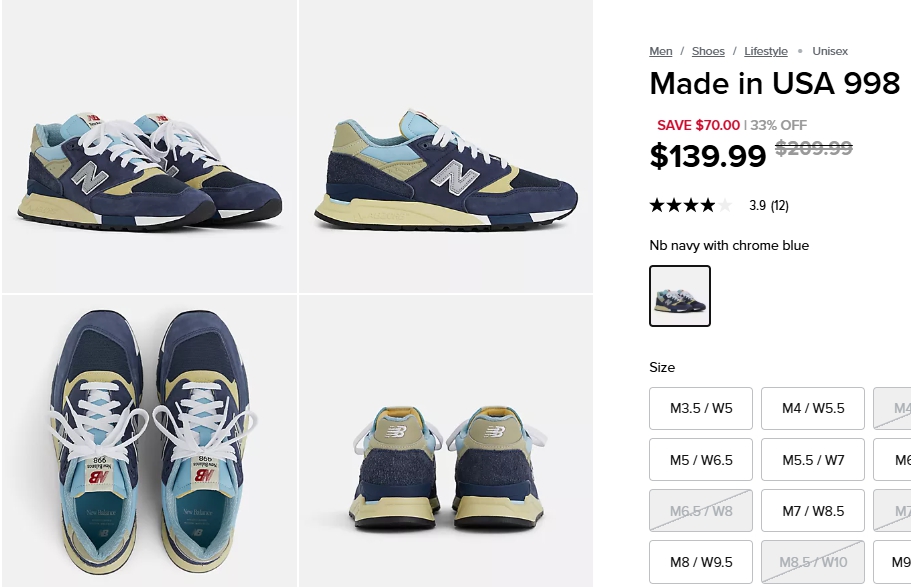911x587 pixels.
Task: Go to Shoes breadcrumb category
Action: 708,51
